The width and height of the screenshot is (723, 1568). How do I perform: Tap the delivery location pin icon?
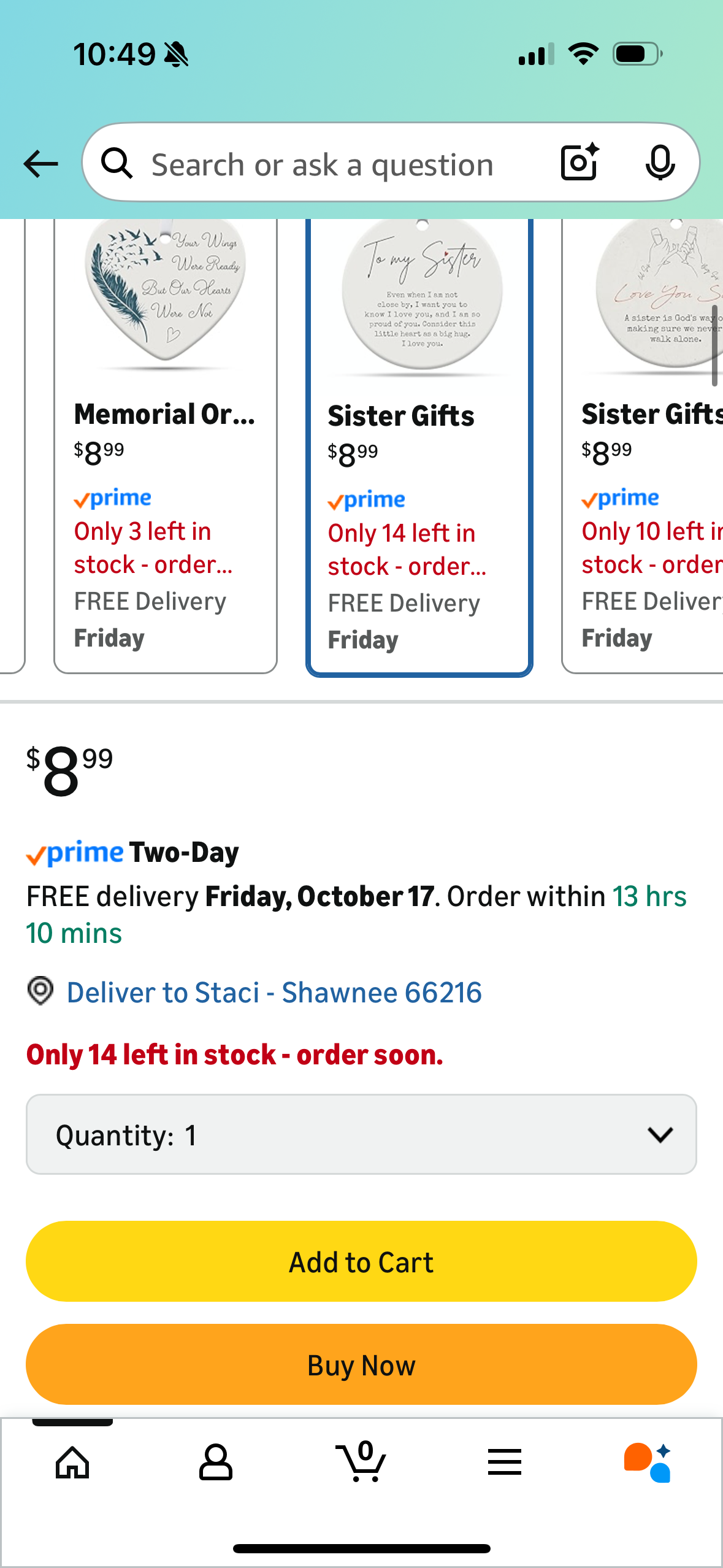pyautogui.click(x=40, y=991)
